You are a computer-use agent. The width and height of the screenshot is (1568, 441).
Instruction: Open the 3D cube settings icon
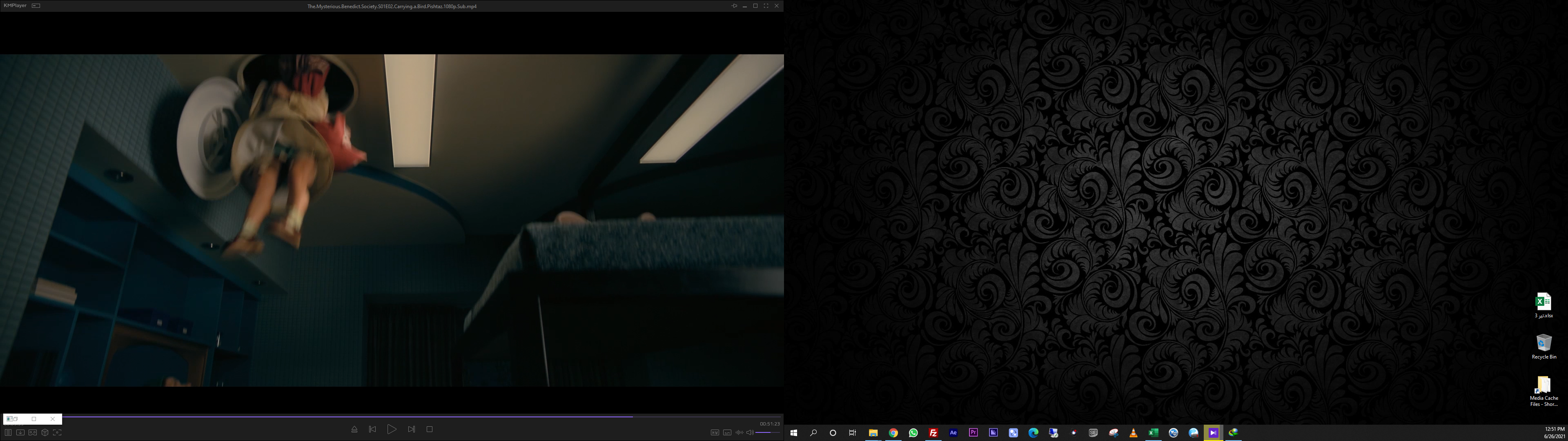point(45,432)
